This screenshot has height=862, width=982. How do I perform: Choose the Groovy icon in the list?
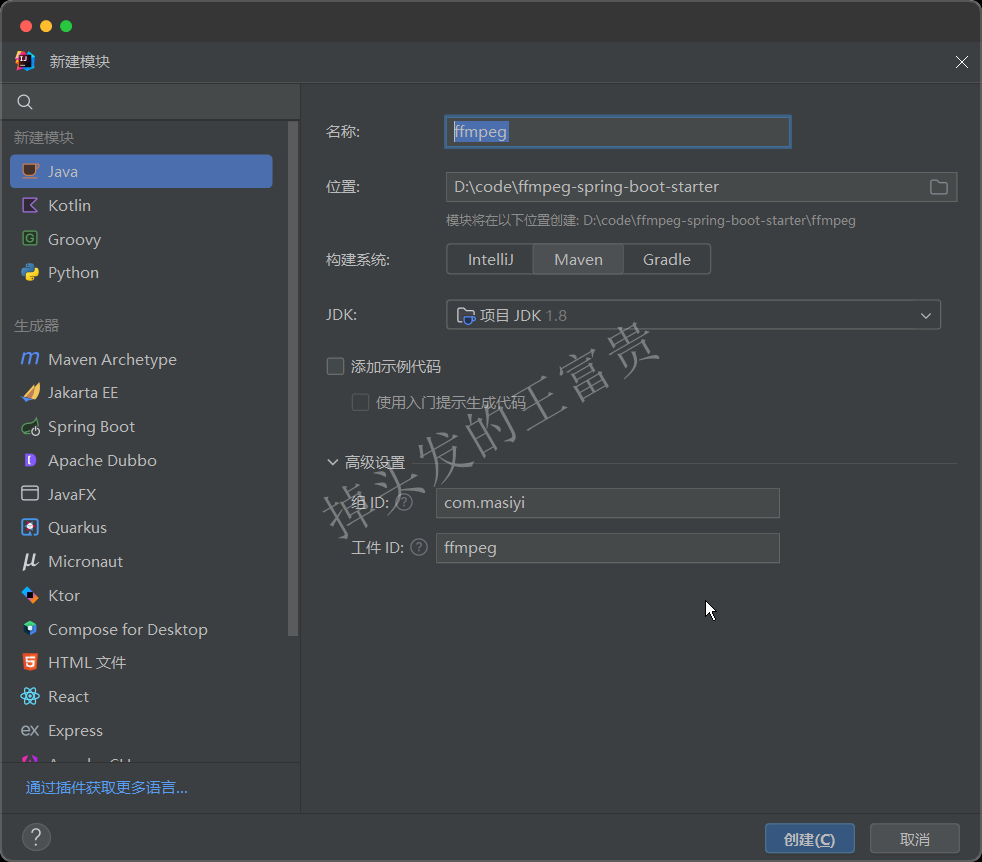[30, 239]
